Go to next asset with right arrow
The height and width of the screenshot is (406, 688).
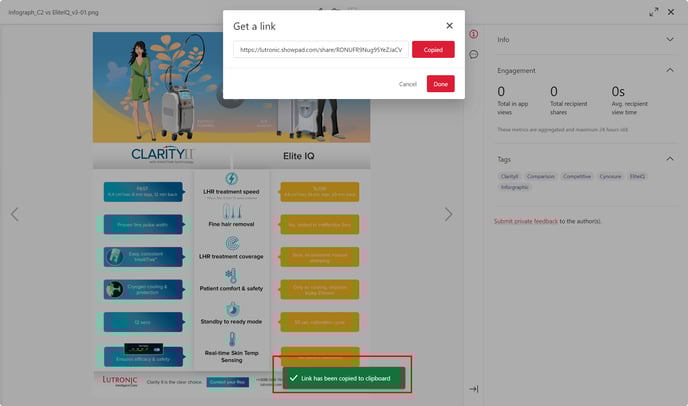tap(448, 214)
